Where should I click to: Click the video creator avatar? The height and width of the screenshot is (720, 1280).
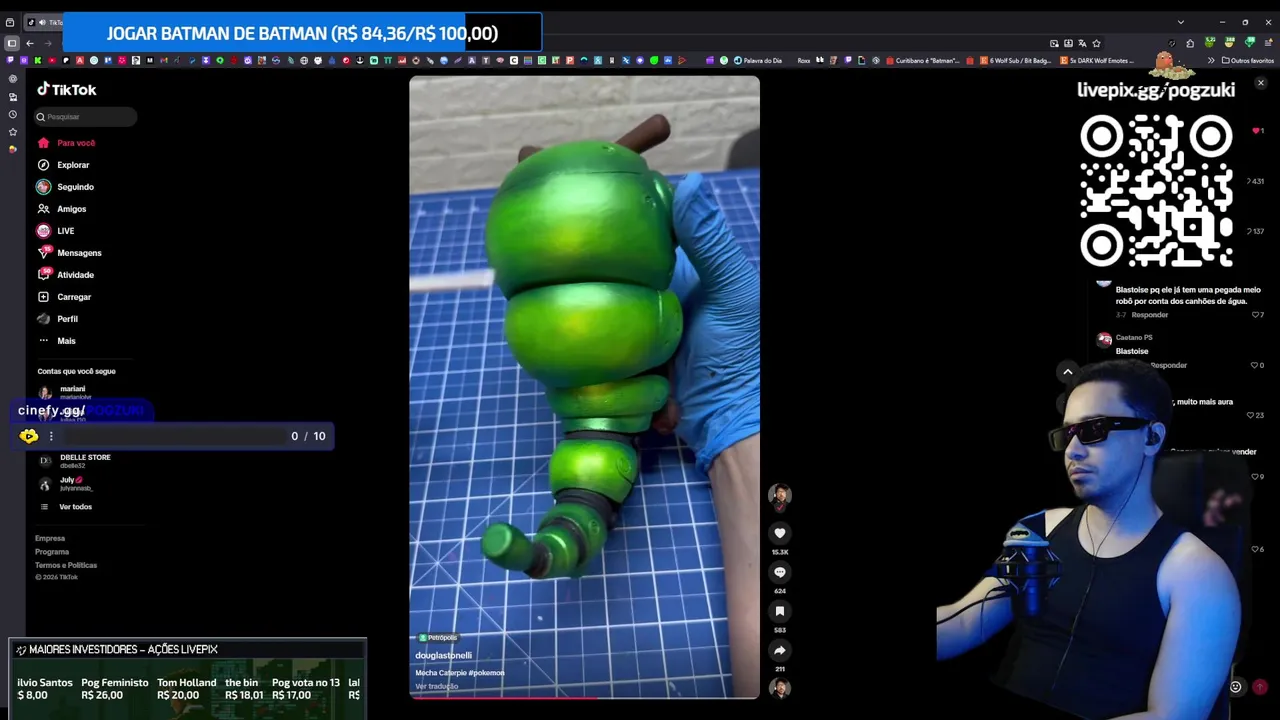[780, 495]
